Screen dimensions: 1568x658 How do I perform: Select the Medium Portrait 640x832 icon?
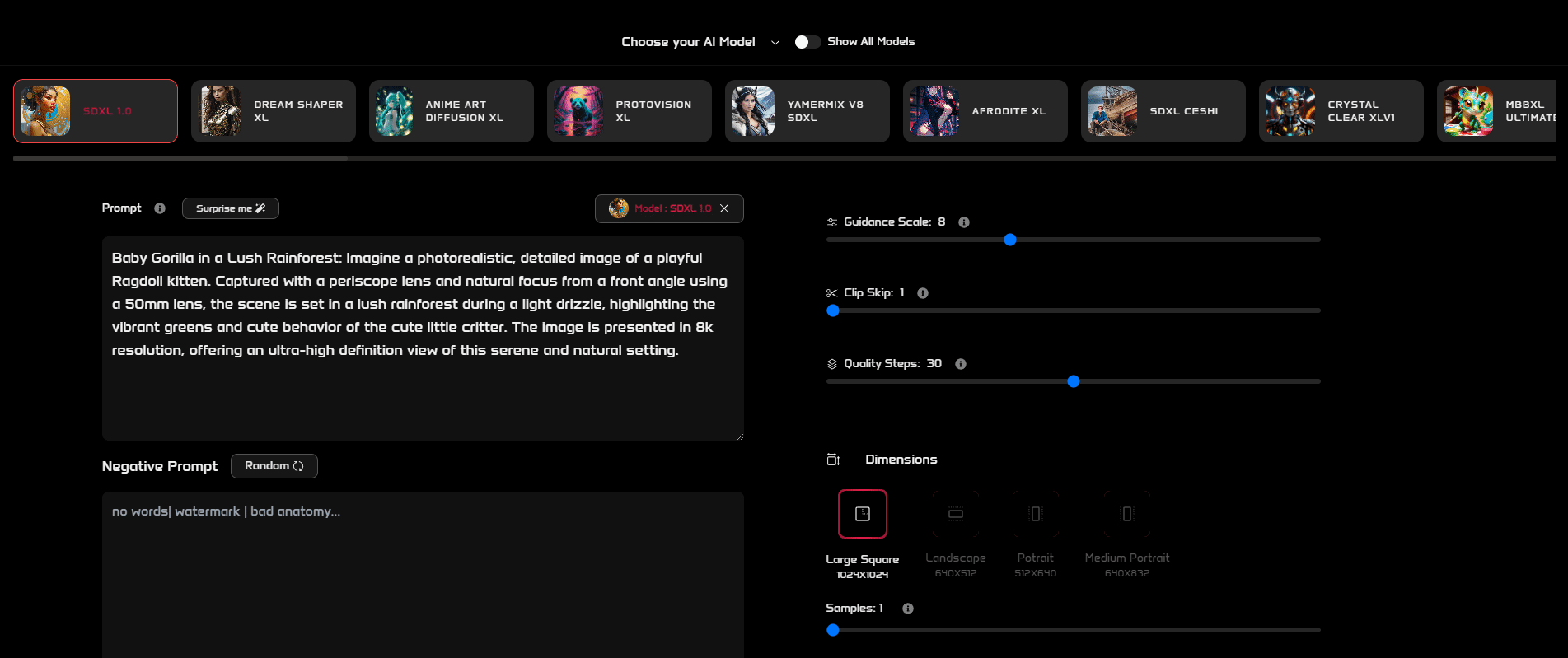click(x=1127, y=514)
